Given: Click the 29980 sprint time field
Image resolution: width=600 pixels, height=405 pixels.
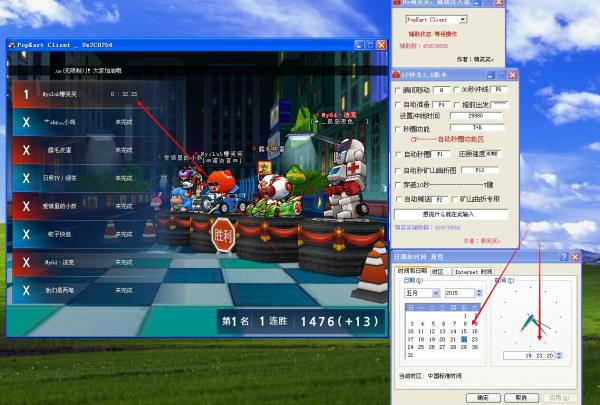Looking at the screenshot, I should click(x=476, y=115).
